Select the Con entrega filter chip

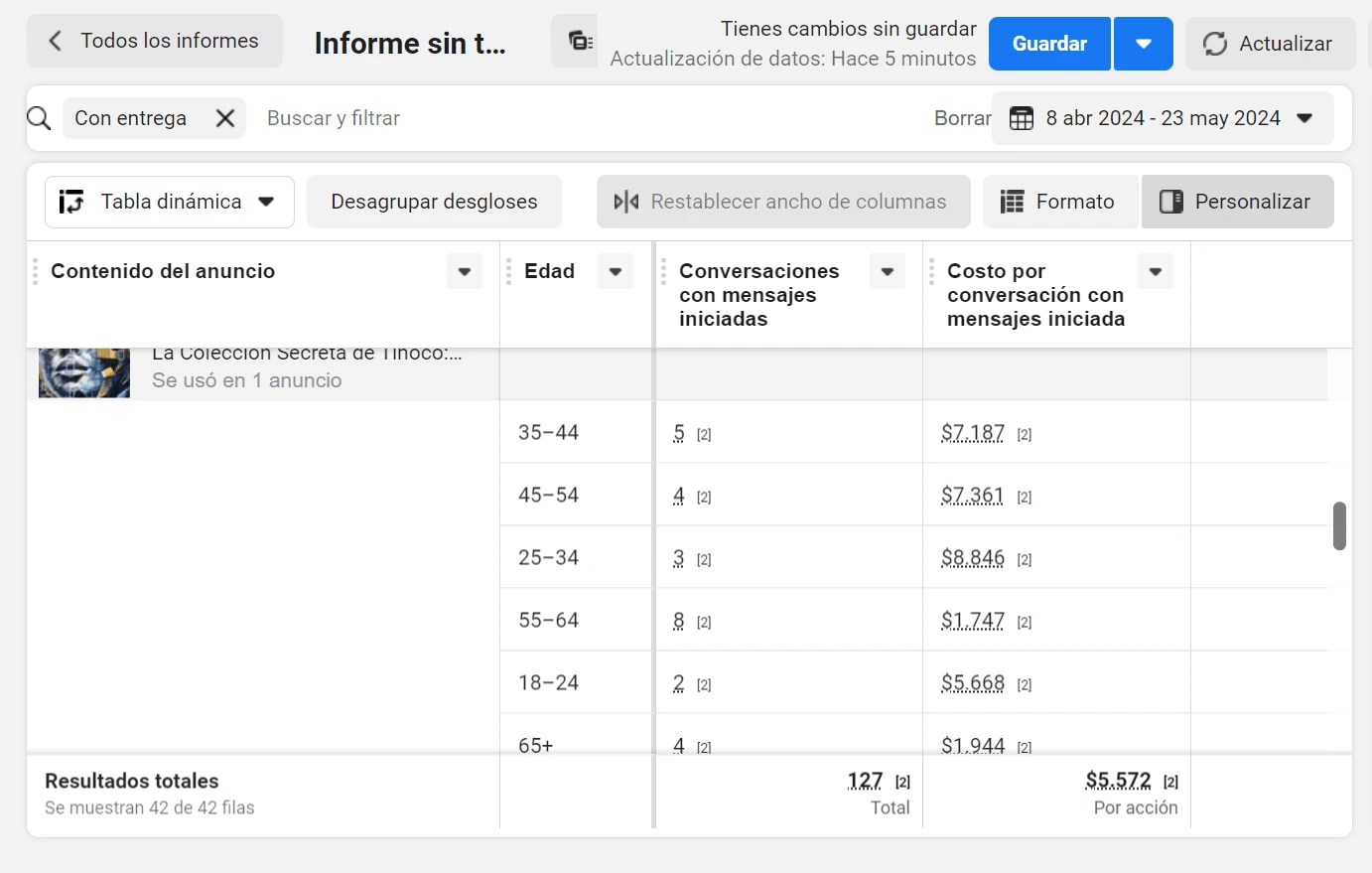pos(154,118)
